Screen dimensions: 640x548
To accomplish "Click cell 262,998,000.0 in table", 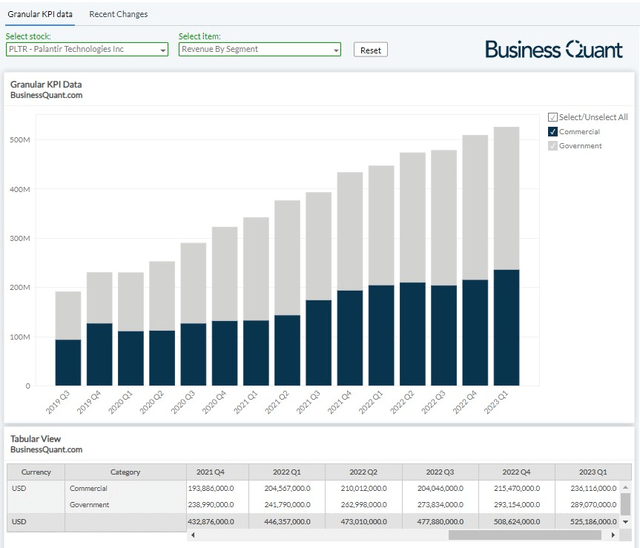I will click(x=364, y=505).
